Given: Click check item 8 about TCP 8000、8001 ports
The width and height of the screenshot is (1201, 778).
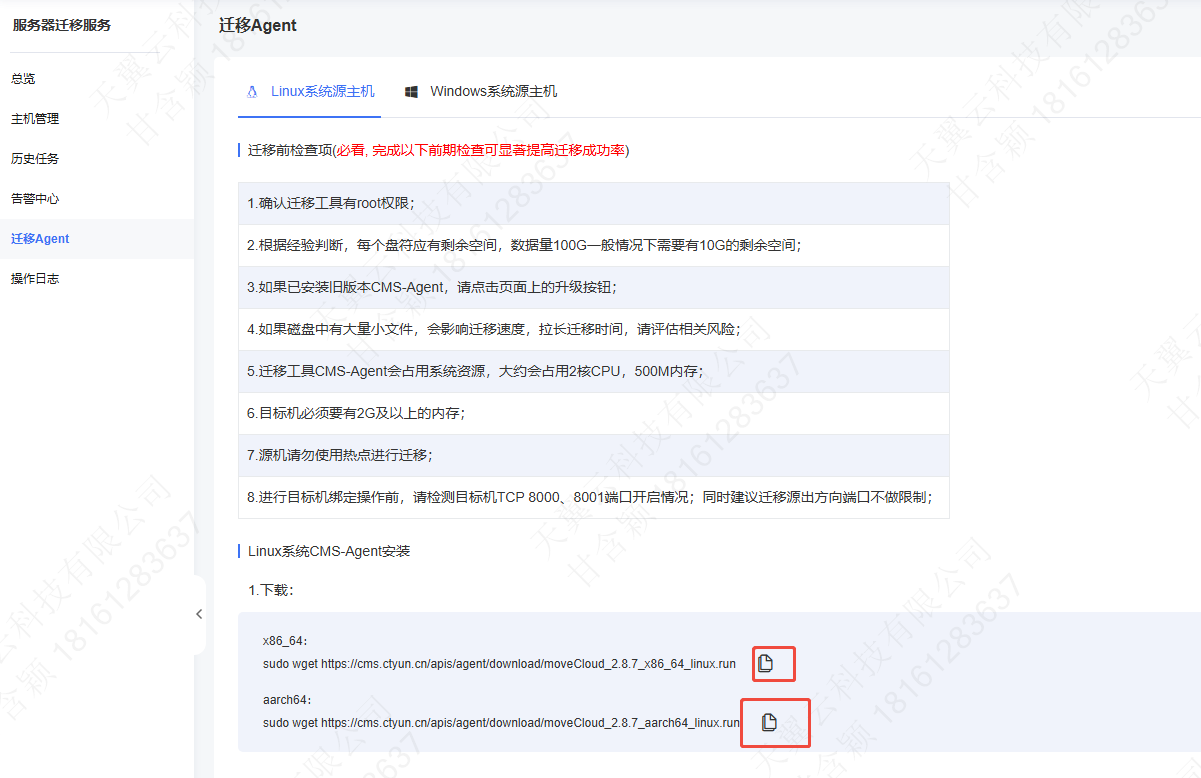Looking at the screenshot, I should point(593,497).
